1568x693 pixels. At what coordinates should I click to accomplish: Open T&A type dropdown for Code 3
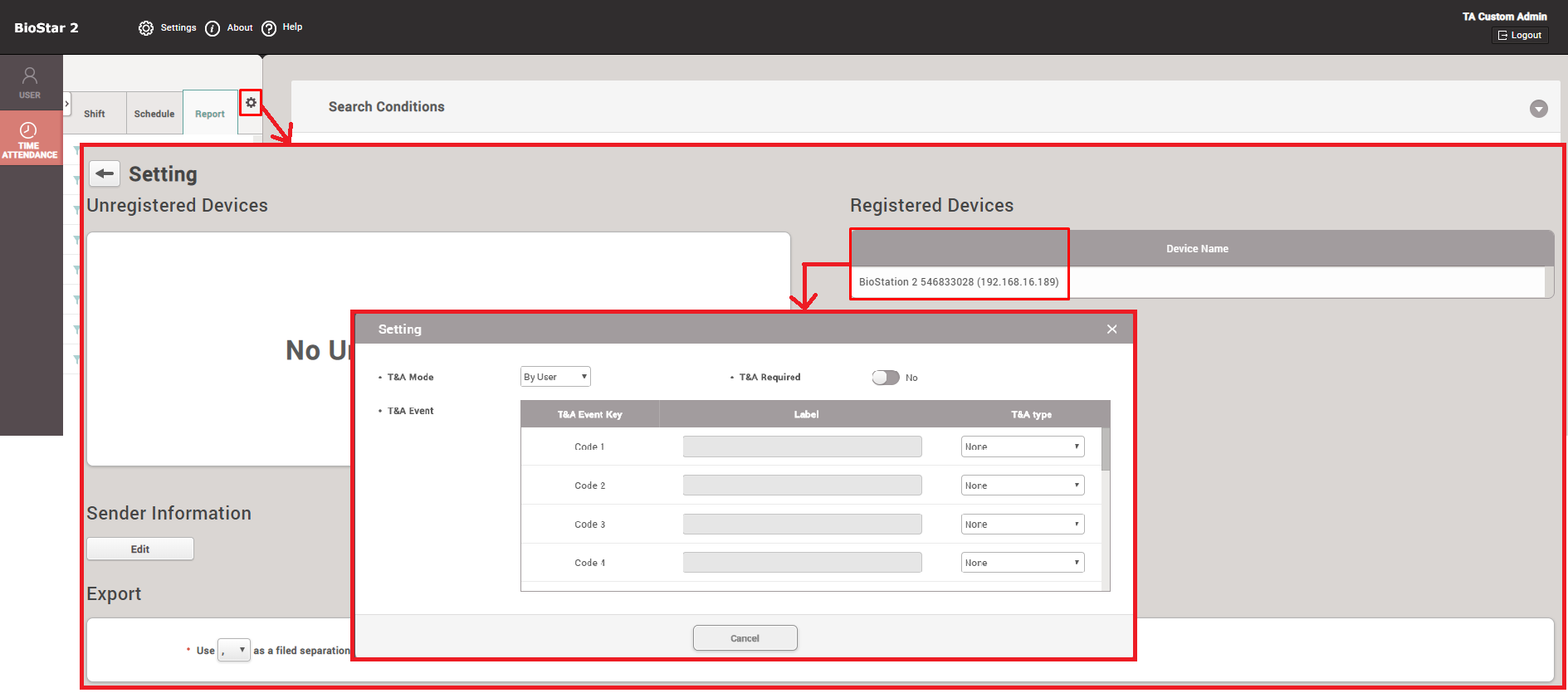point(1022,525)
